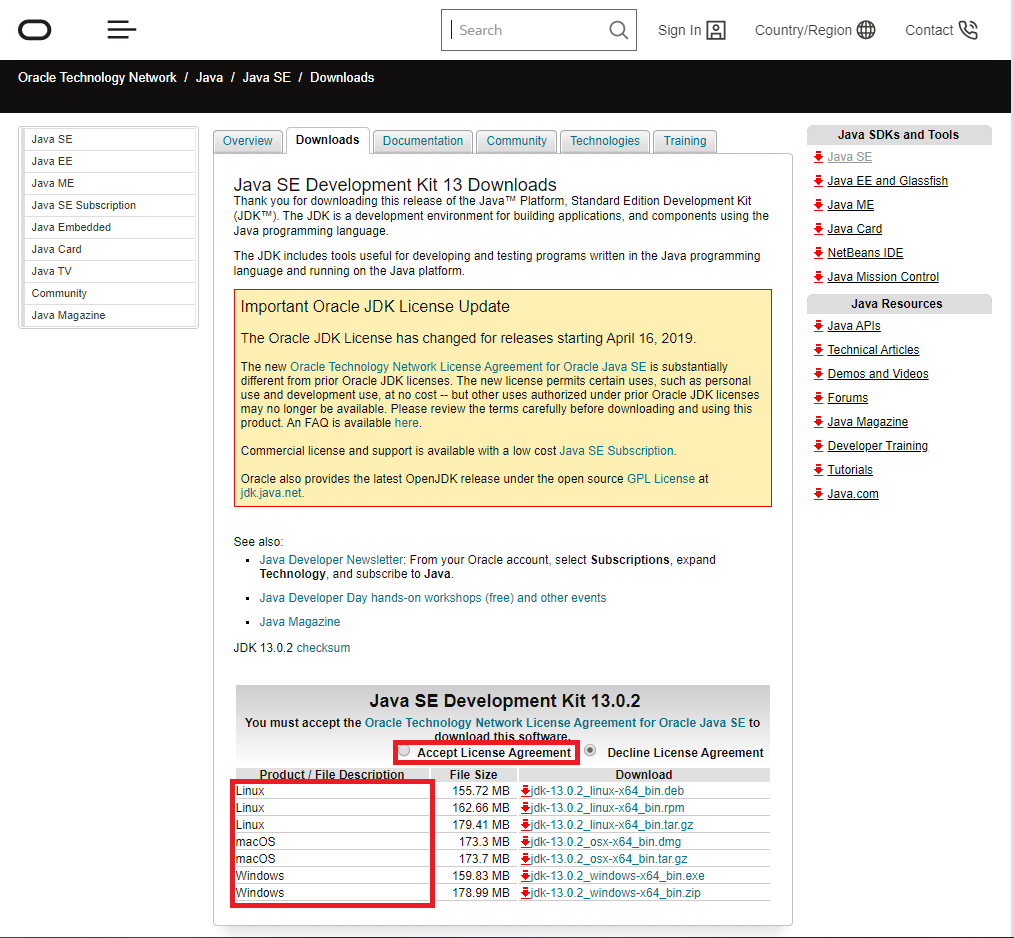Open the jdk.java.net link
Viewport: 1014px width, 938px height.
[271, 493]
